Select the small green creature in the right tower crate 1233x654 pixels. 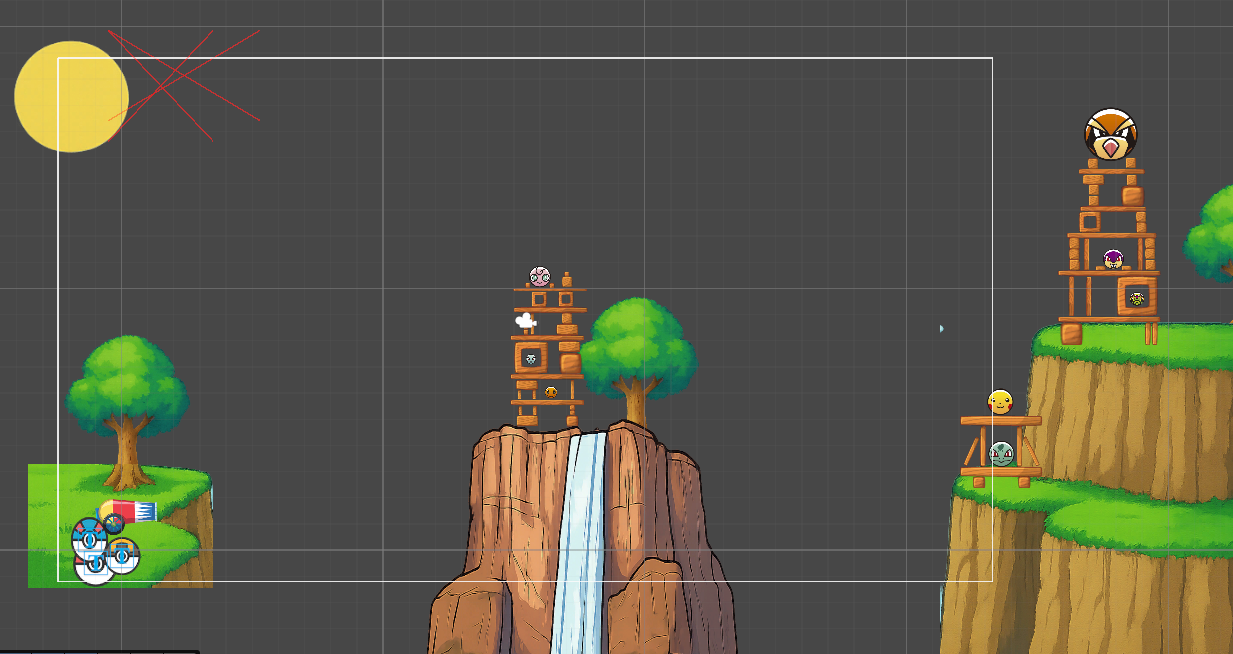click(1137, 299)
